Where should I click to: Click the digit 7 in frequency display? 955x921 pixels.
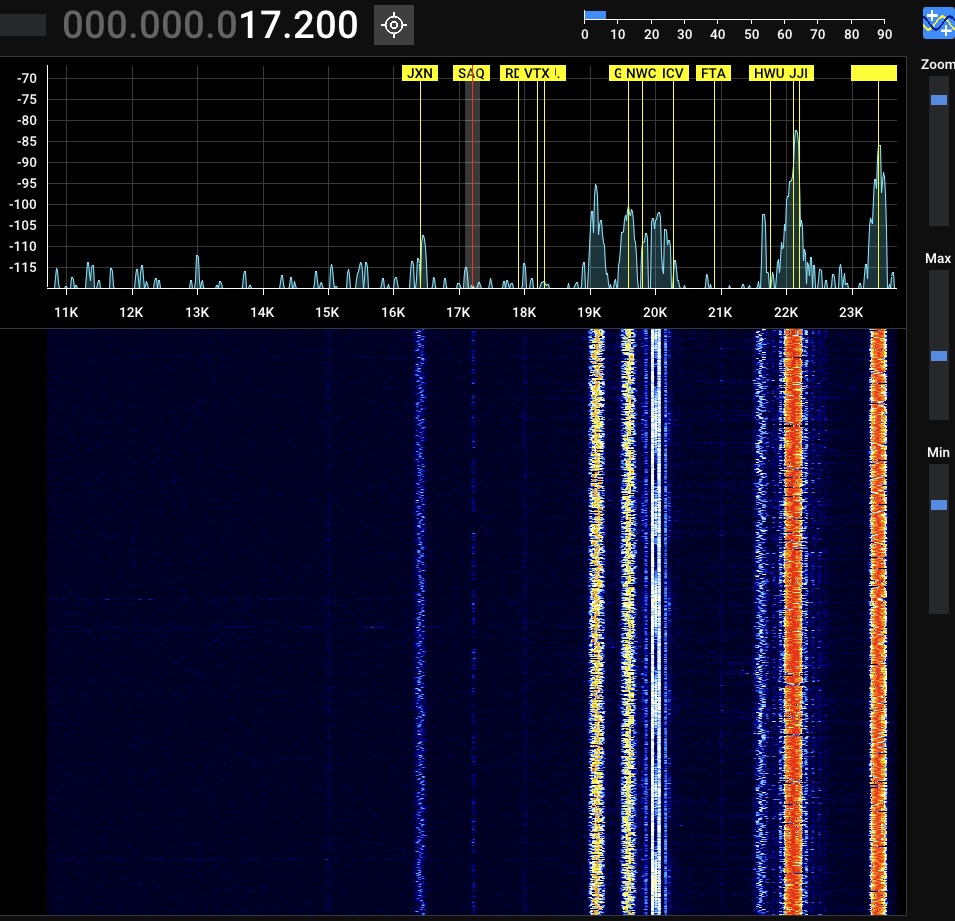270,25
